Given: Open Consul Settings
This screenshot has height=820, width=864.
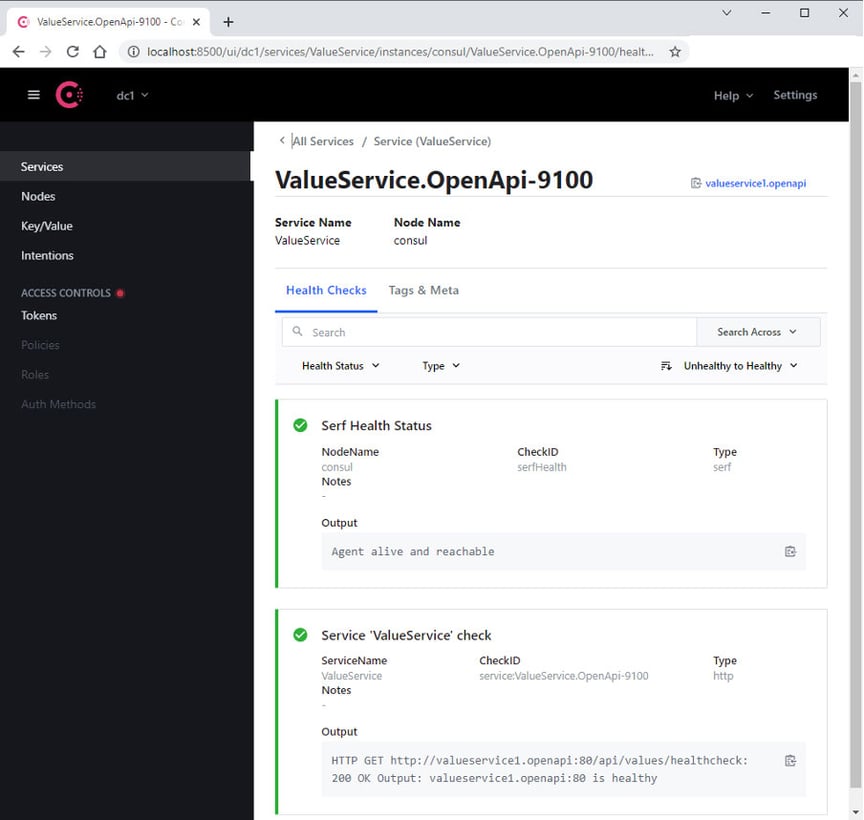Looking at the screenshot, I should click(x=795, y=95).
